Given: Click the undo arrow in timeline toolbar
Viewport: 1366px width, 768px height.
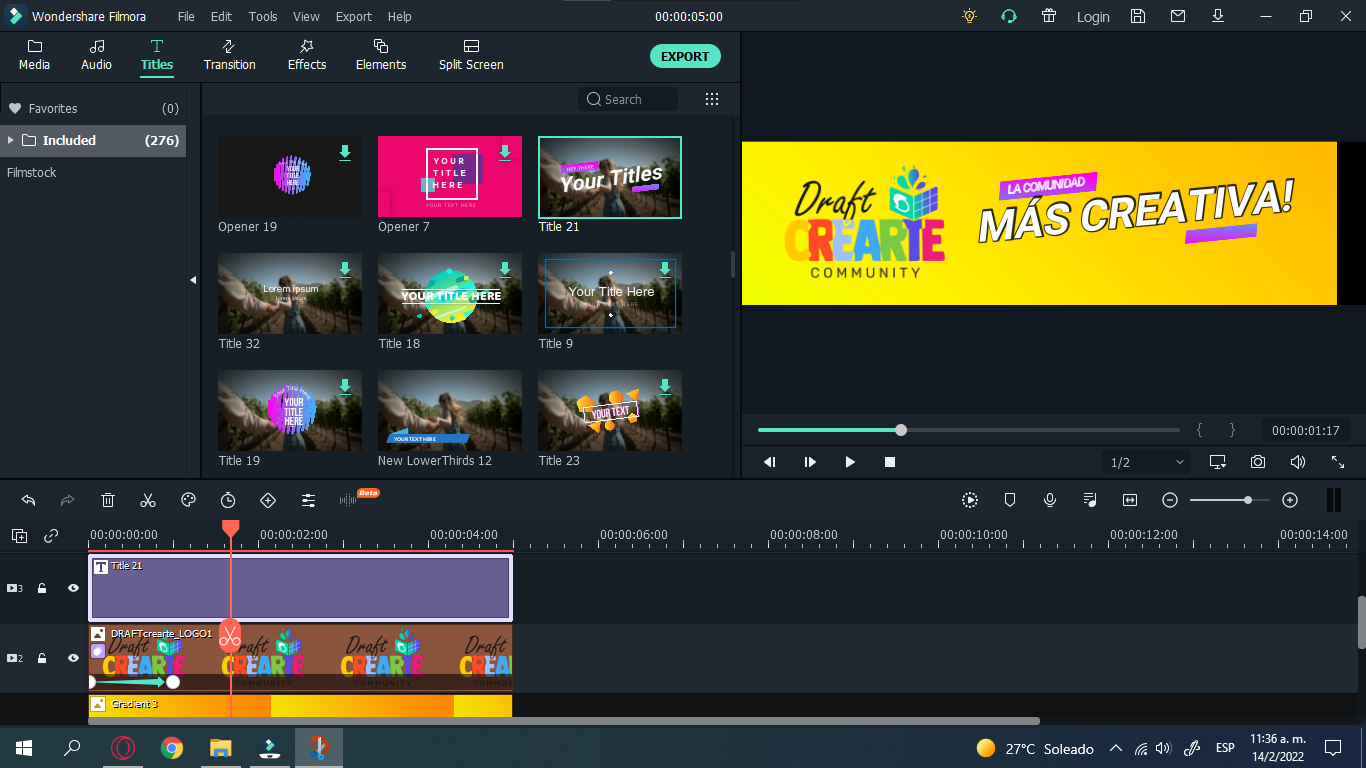Looking at the screenshot, I should click(x=28, y=500).
